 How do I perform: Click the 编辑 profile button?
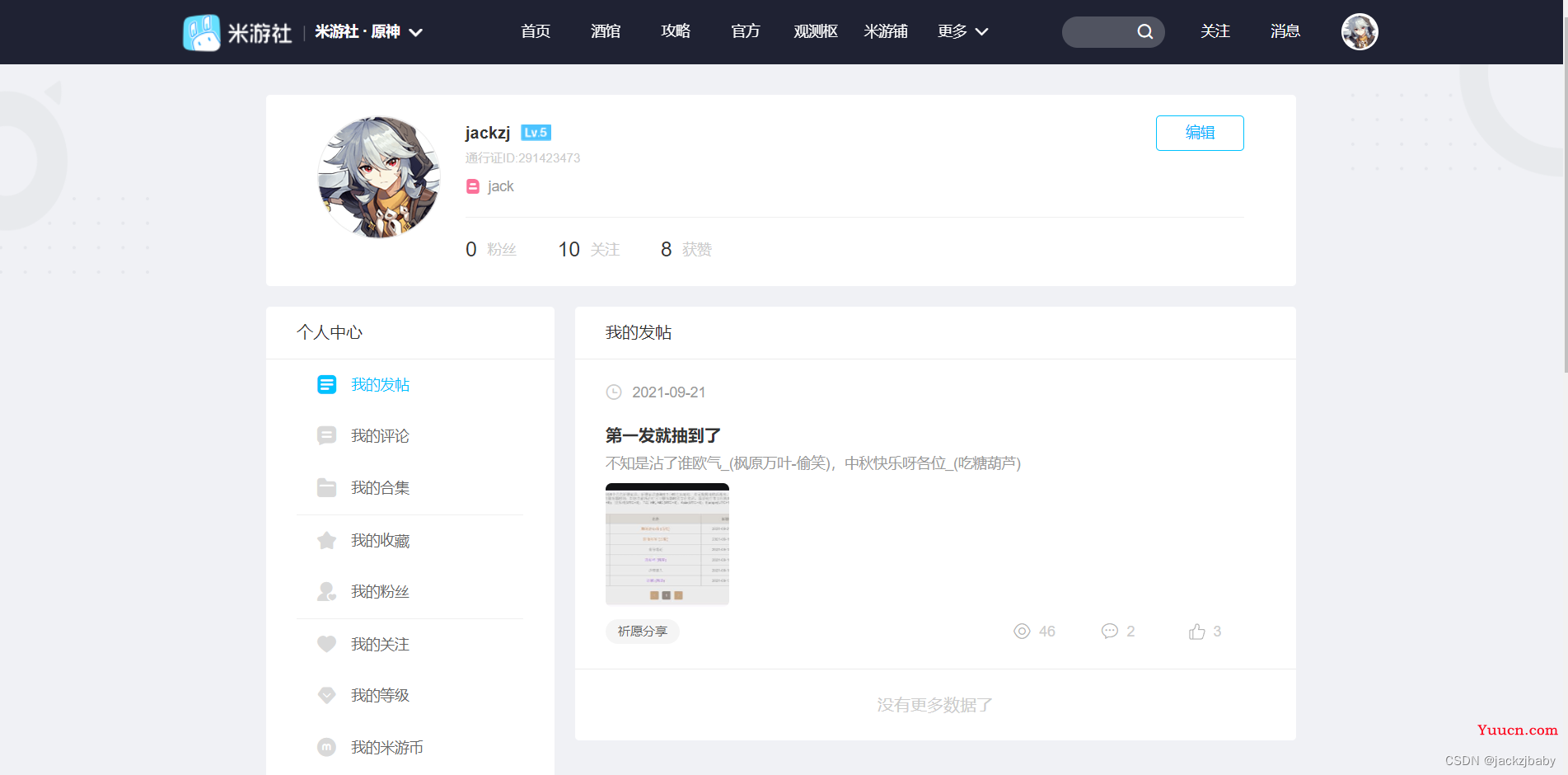[1200, 133]
